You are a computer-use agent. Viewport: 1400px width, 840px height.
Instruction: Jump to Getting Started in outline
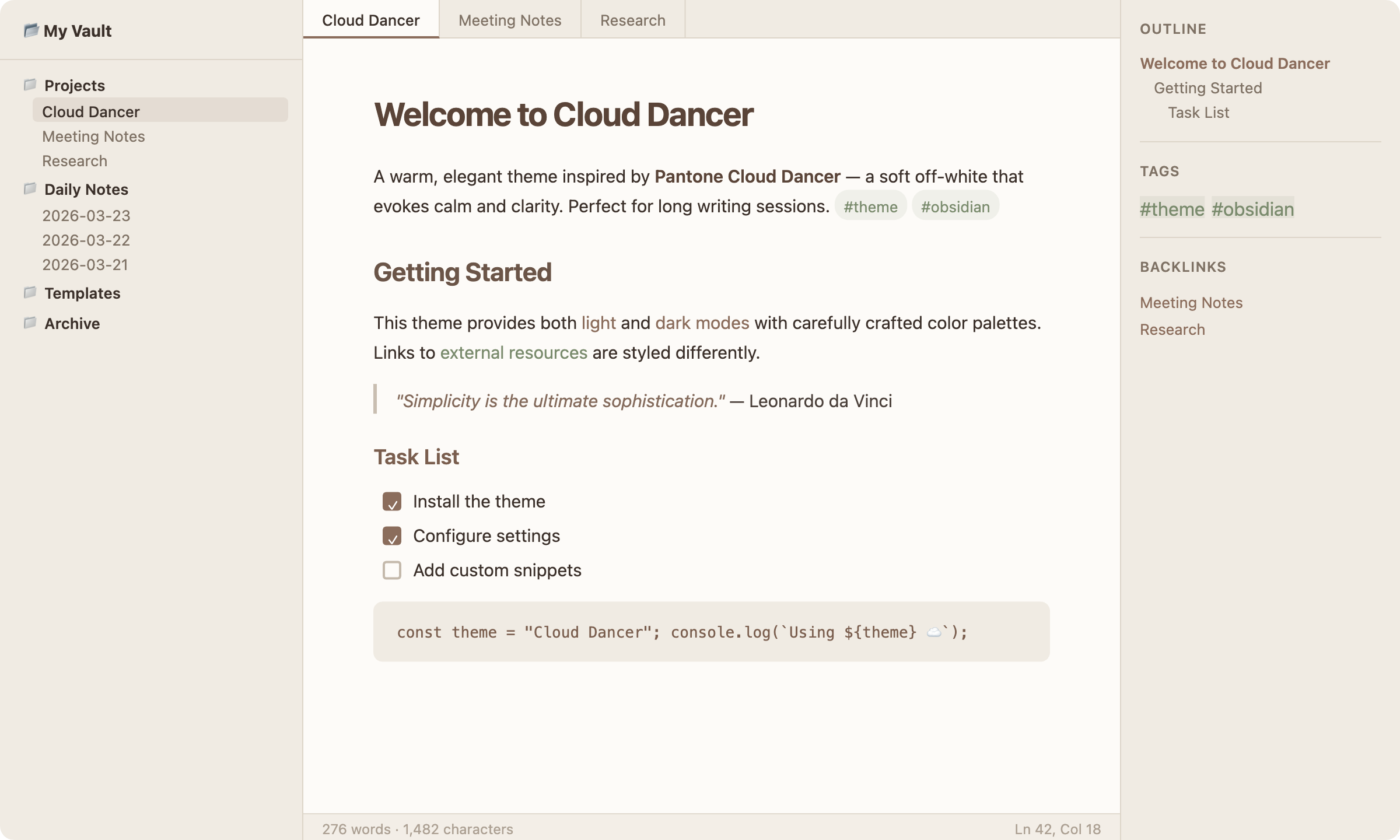click(x=1207, y=87)
